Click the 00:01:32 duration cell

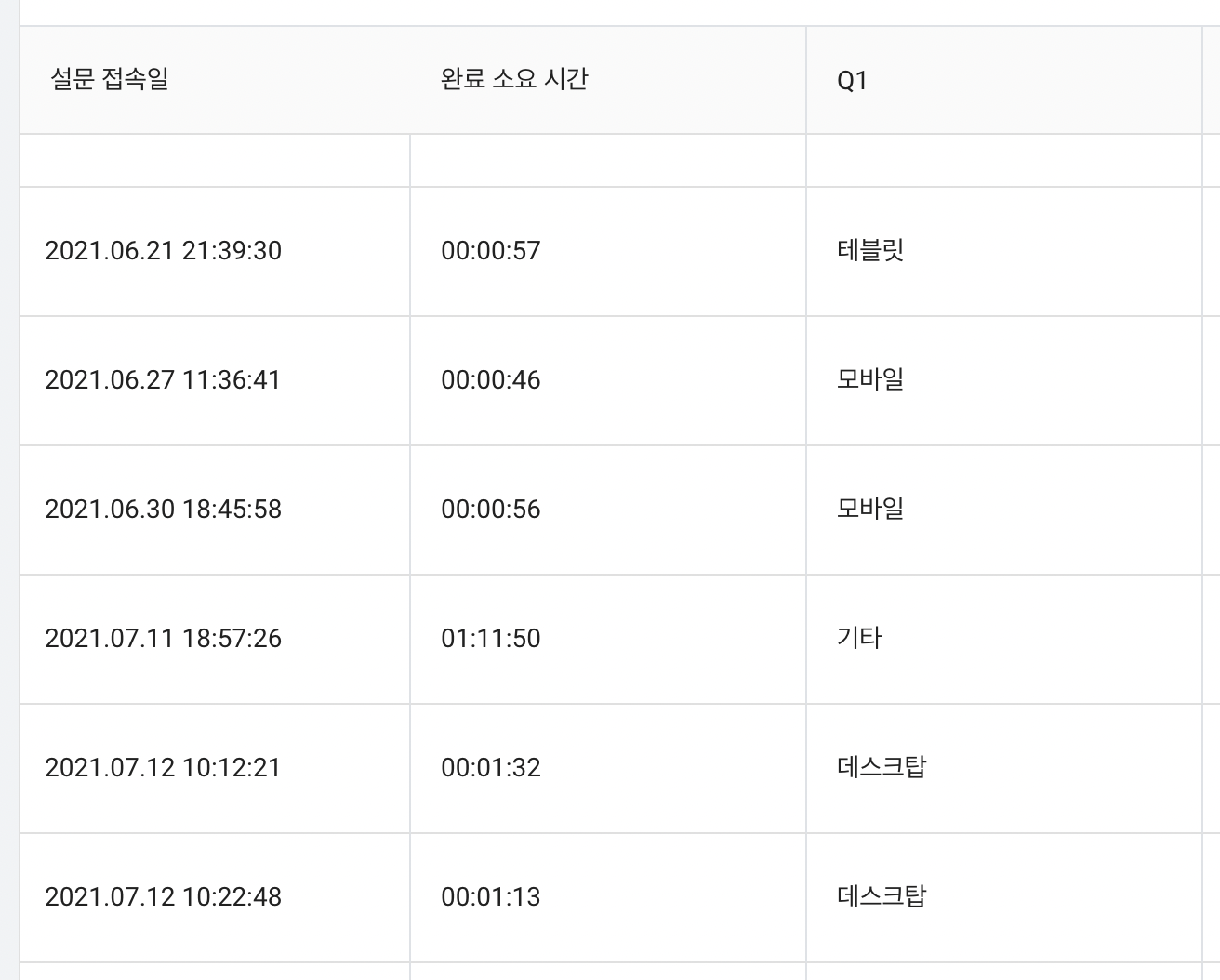[491, 768]
